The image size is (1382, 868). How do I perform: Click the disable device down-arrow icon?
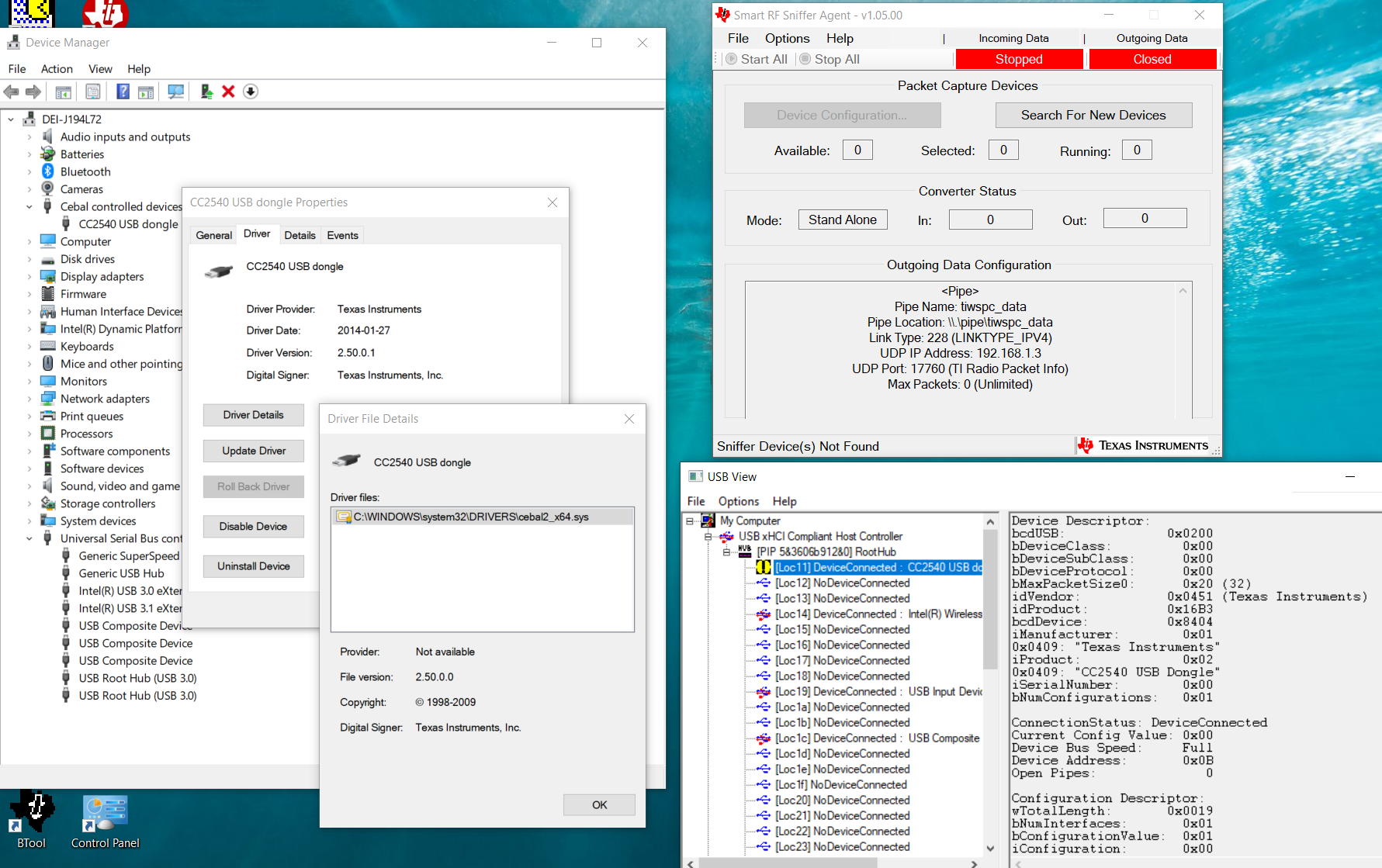pyautogui.click(x=250, y=92)
